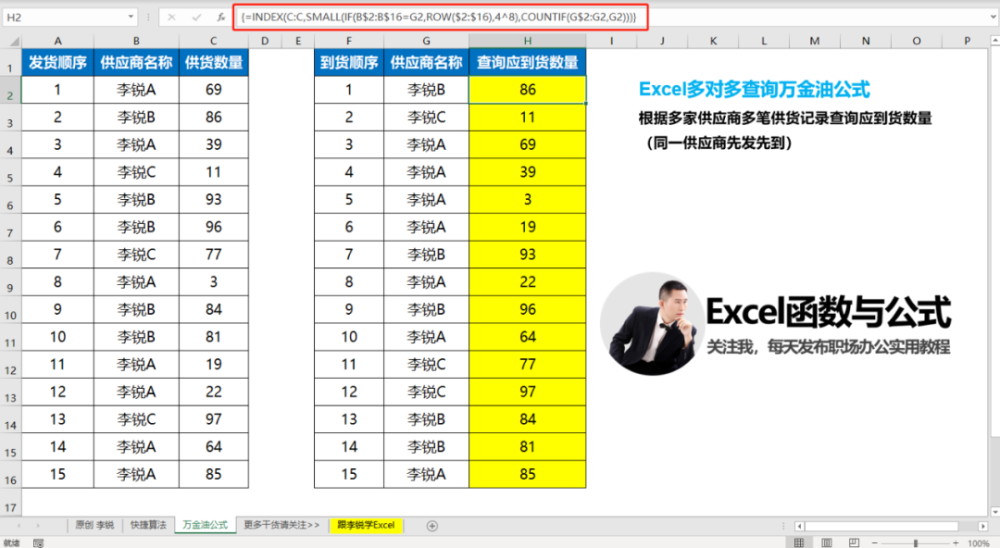The height and width of the screenshot is (548, 1000).
Task: Click header cell 查询应到货数量
Action: point(527,63)
